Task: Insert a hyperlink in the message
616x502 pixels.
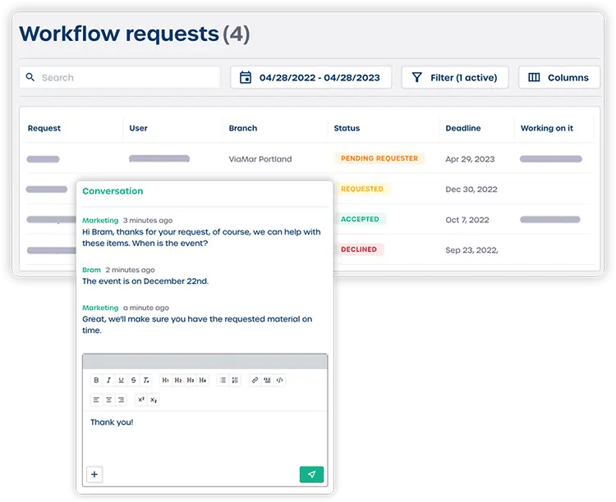Action: pyautogui.click(x=255, y=380)
